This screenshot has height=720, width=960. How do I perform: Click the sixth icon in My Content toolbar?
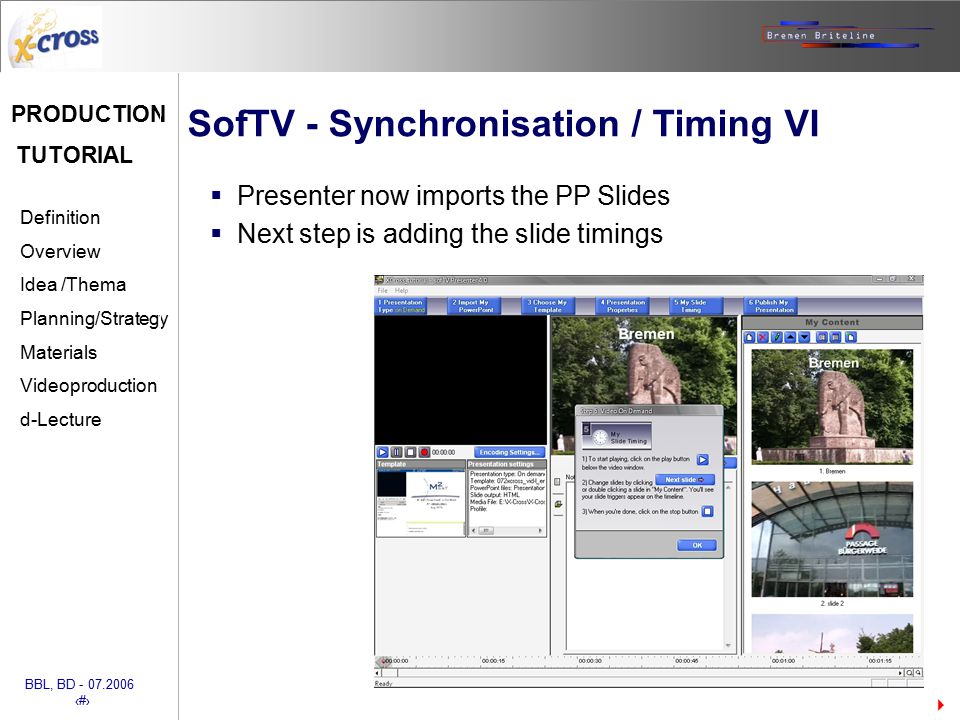[822, 337]
